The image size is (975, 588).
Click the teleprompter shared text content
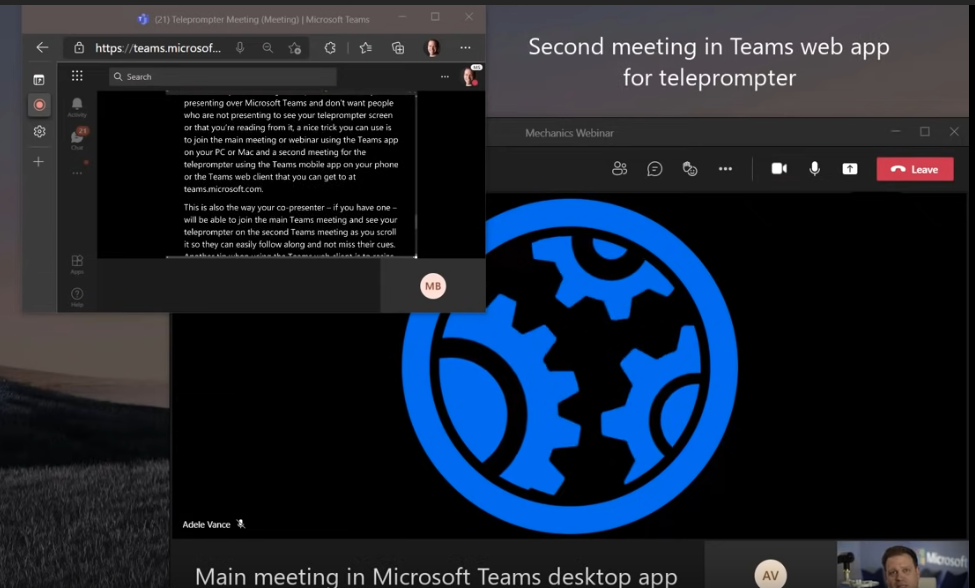point(291,175)
